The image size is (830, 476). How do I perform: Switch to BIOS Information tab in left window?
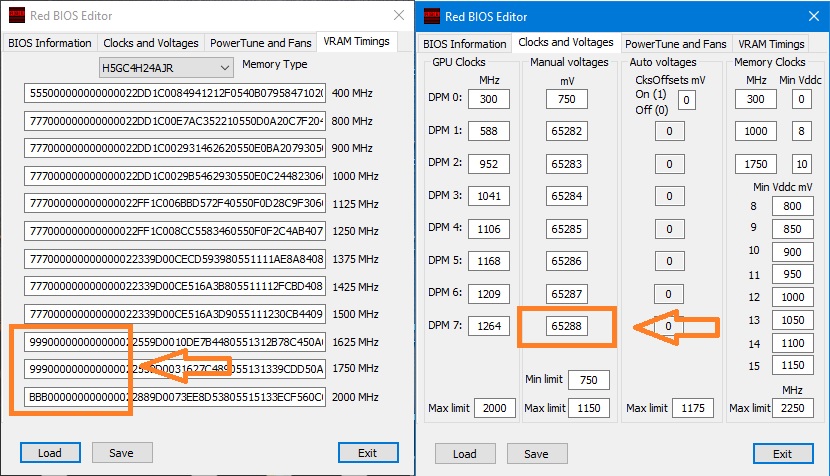click(50, 43)
